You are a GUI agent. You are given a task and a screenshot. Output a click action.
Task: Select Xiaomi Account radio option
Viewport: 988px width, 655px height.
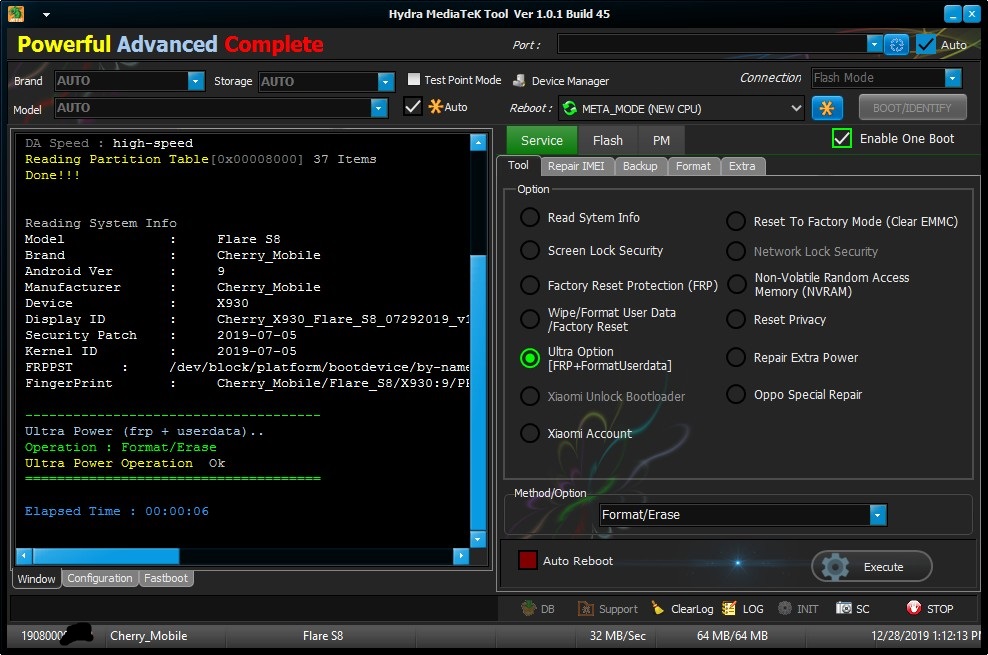coord(530,433)
